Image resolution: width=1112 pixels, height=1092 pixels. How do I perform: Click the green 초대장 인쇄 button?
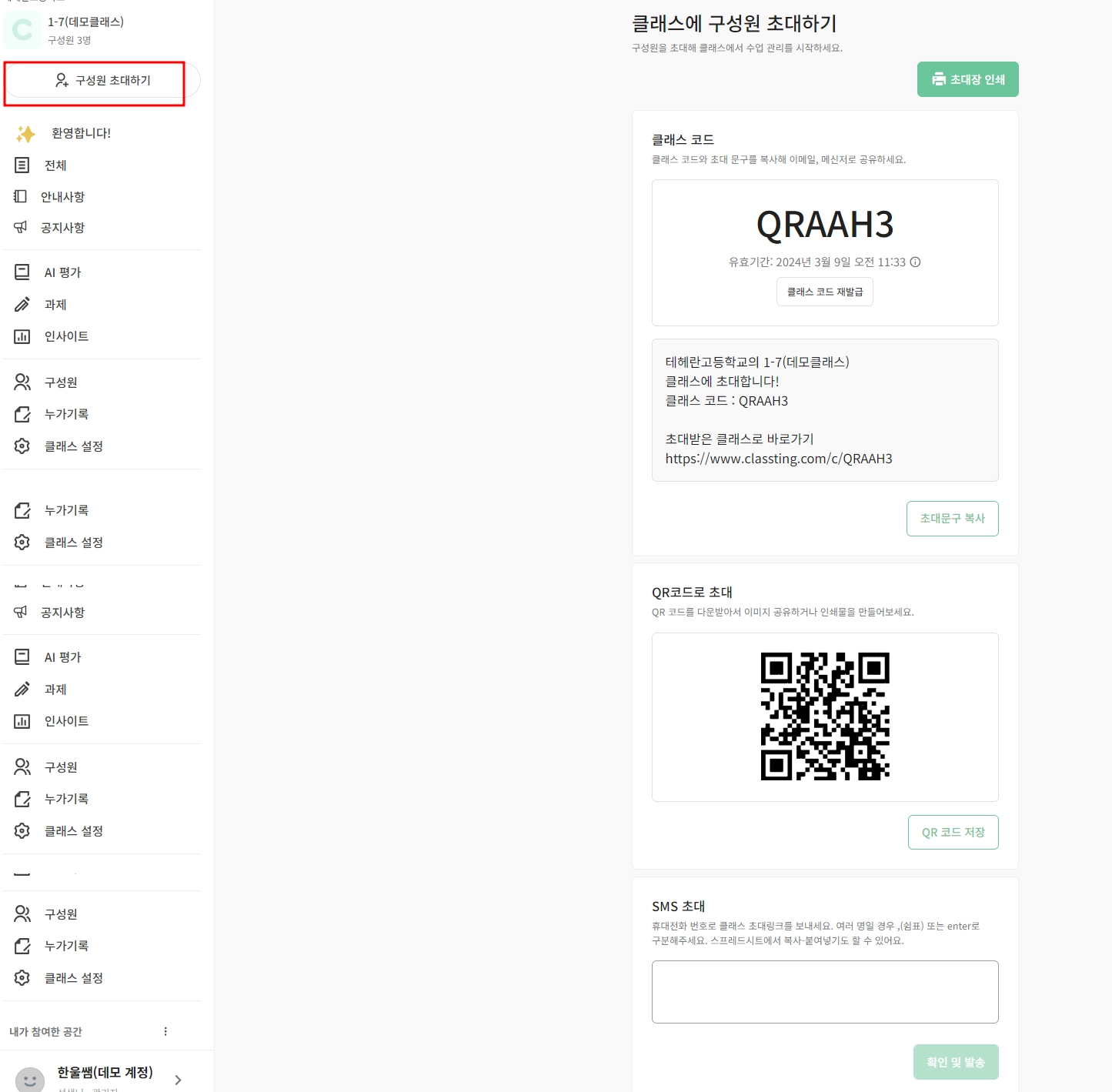[968, 79]
